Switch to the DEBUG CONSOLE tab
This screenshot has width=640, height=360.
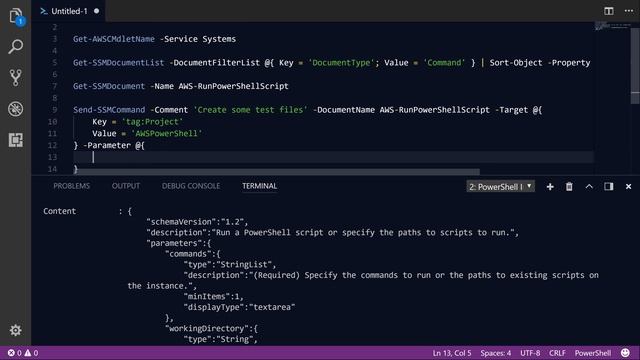coord(191,186)
